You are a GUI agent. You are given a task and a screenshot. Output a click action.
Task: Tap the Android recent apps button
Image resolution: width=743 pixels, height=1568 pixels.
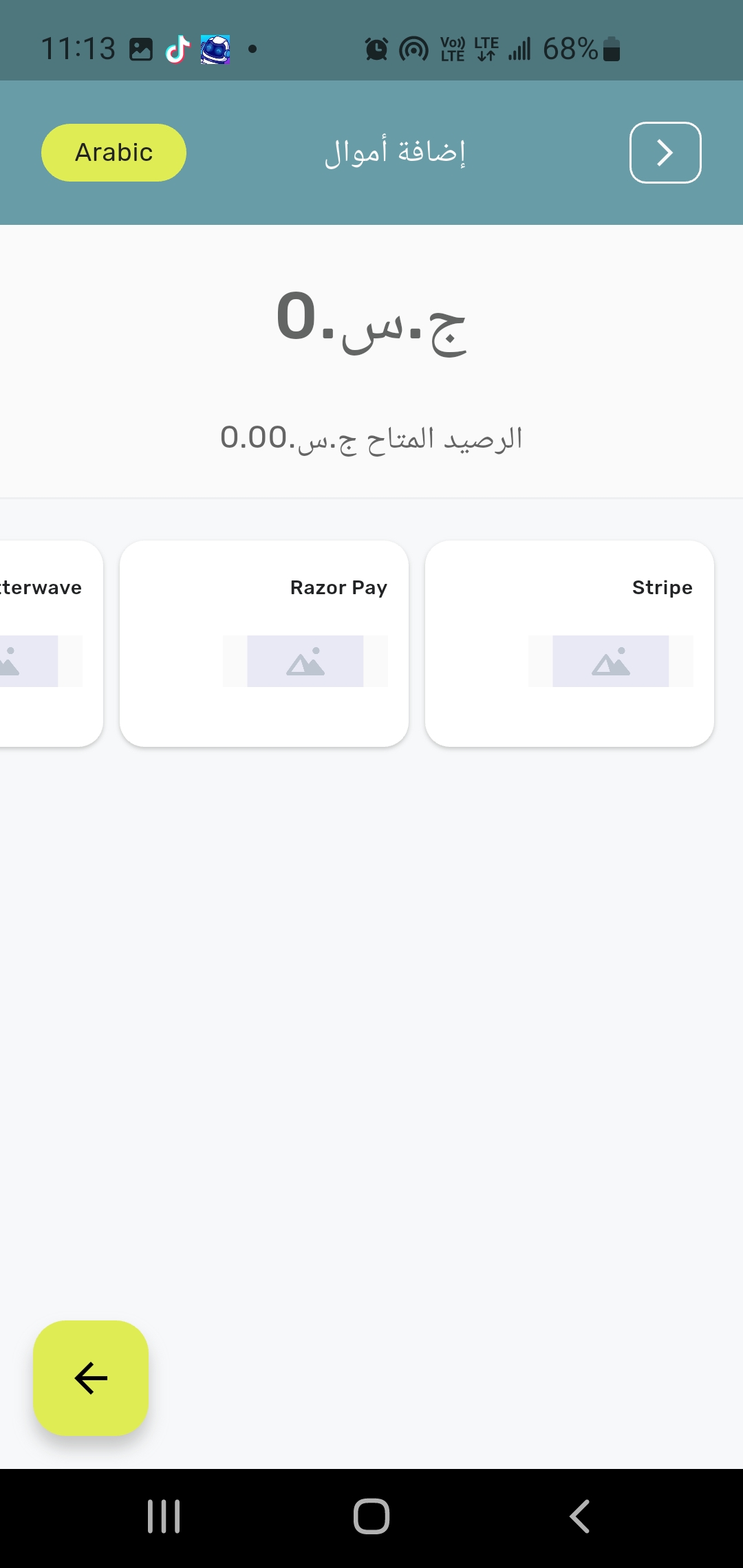(164, 1516)
